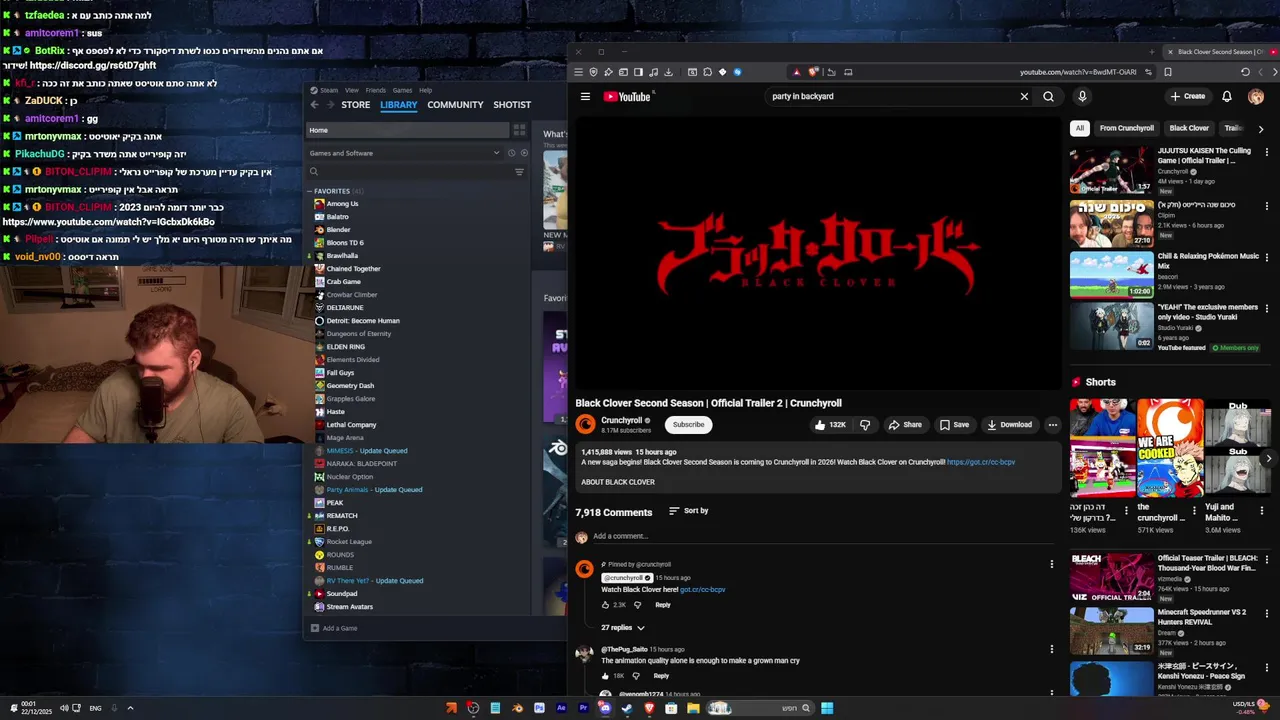Open the YouTube account avatar menu
Viewport: 1280px width, 720px height.
pos(1256,97)
